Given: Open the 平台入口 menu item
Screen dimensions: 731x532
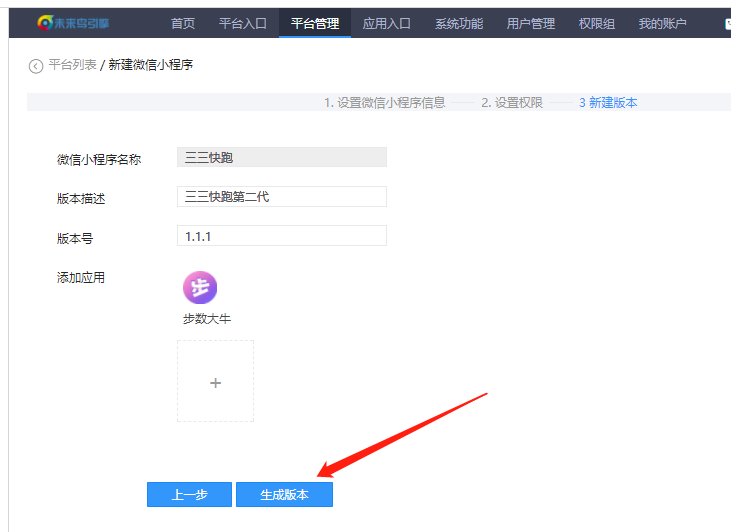Looking at the screenshot, I should pos(243,23).
